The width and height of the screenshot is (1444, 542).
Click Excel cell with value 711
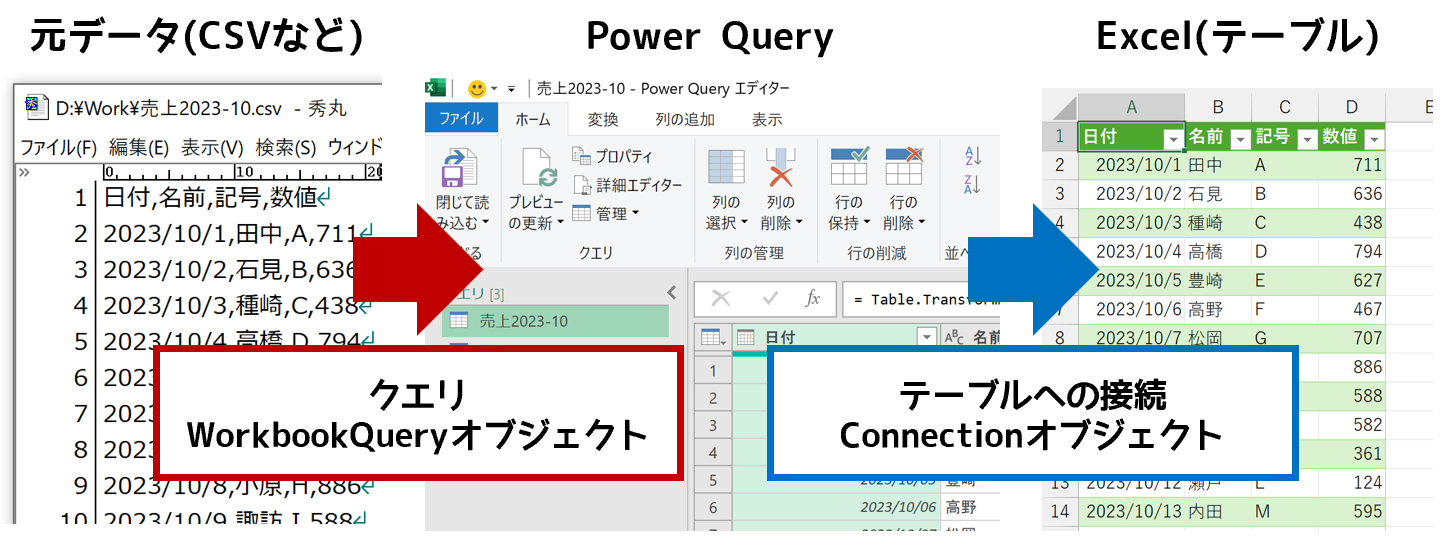[1352, 165]
